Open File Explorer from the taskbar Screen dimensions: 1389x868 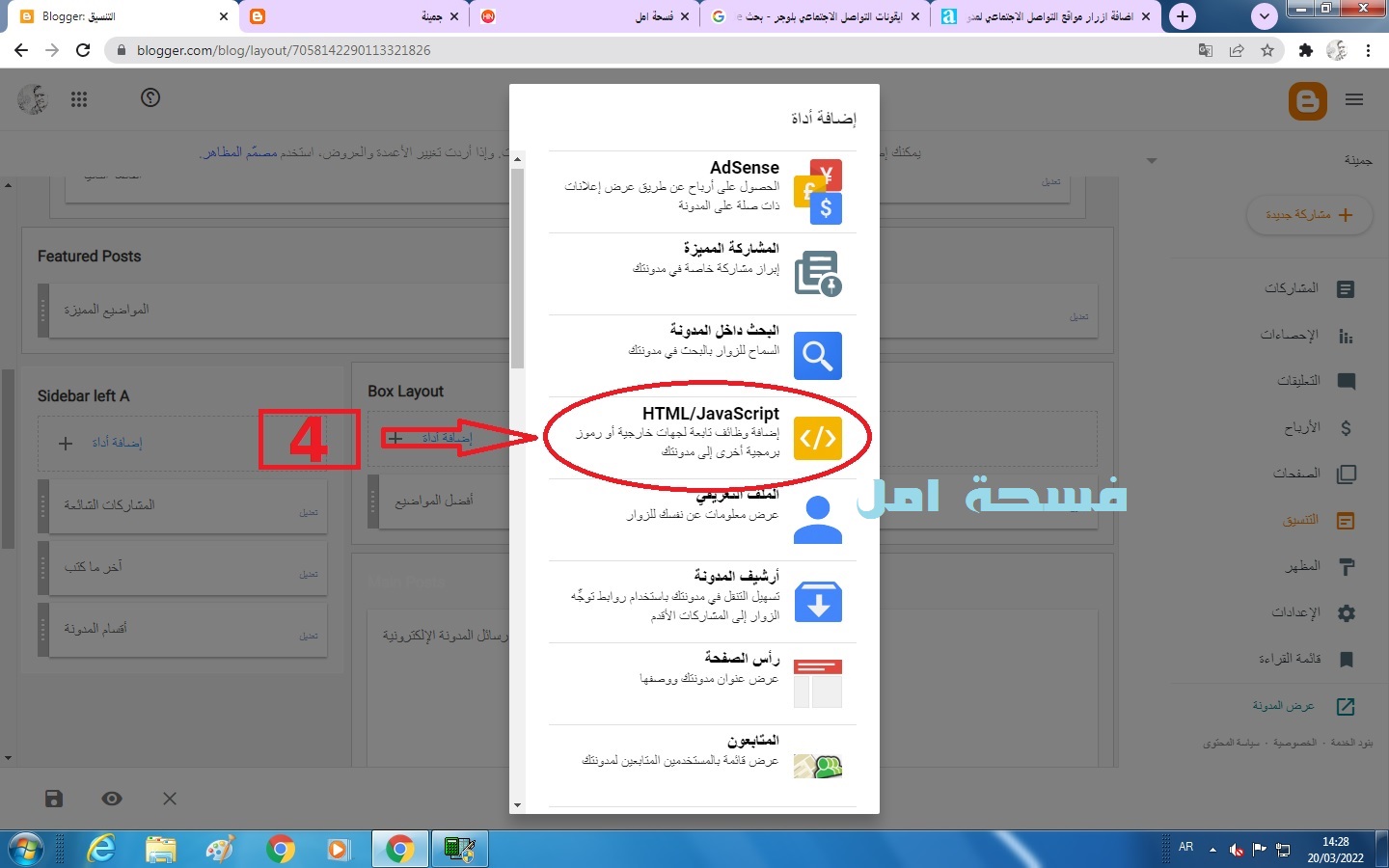coord(161,850)
